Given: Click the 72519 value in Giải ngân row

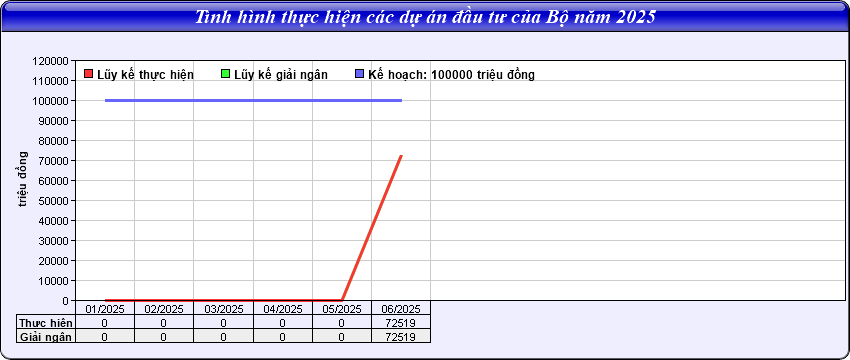Looking at the screenshot, I should coord(401,337).
